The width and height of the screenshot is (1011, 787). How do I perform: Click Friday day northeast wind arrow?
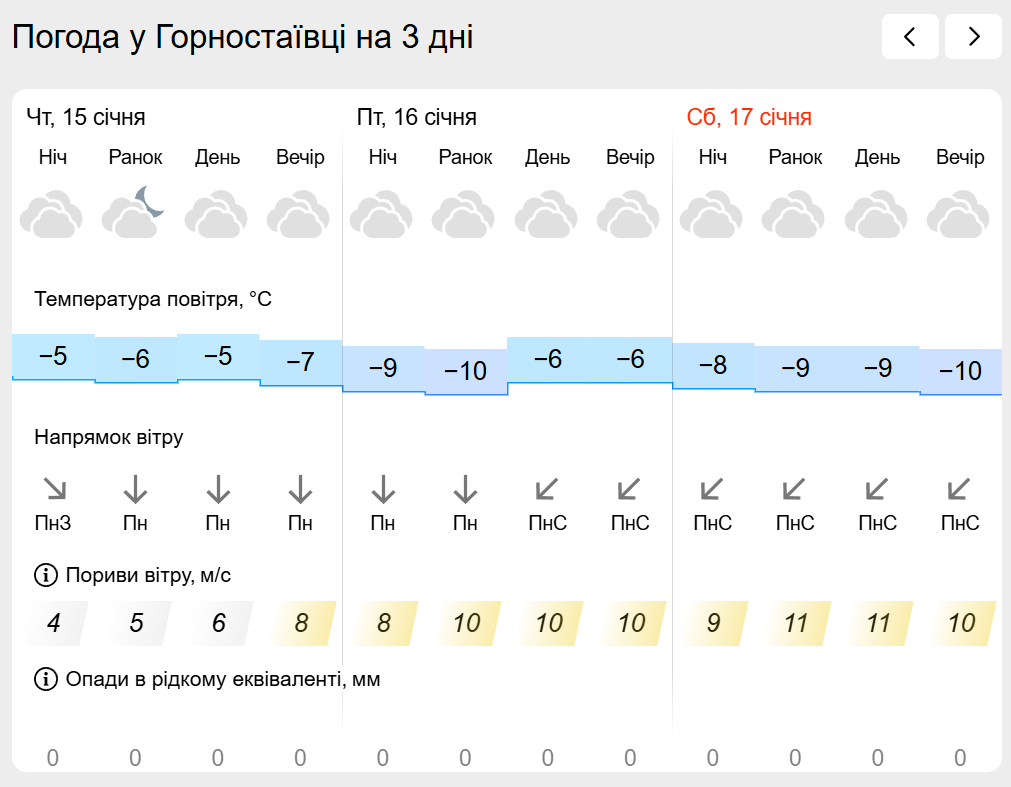click(x=547, y=490)
